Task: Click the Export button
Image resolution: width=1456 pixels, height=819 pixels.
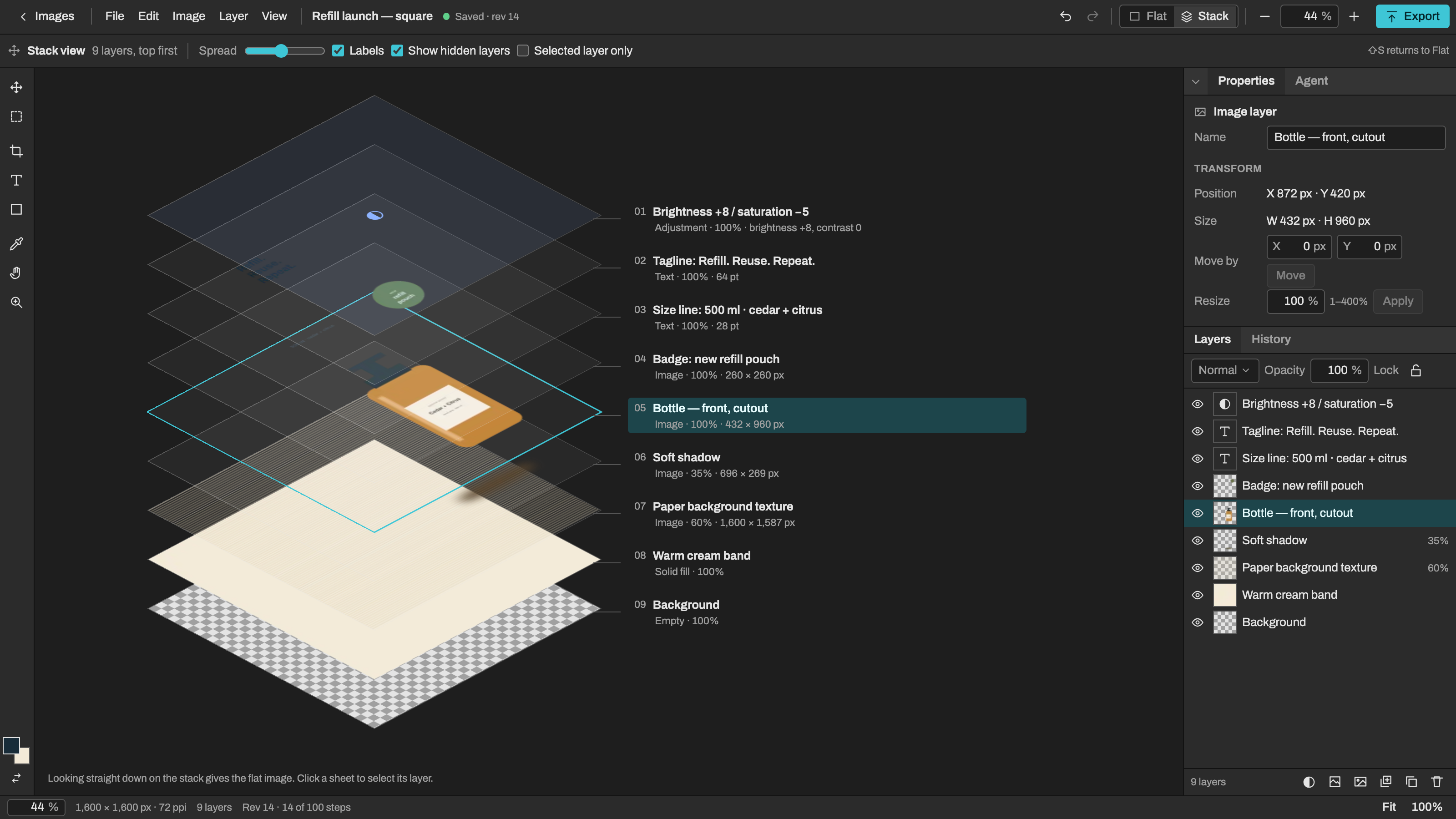Action: tap(1412, 16)
